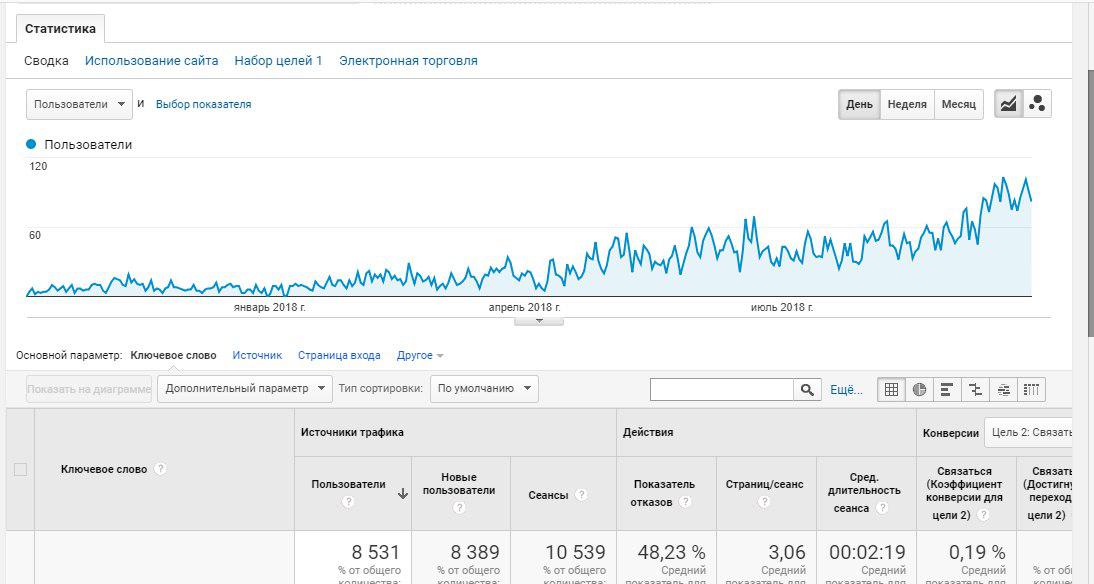
Task: Set chart granularity to День
Action: (x=859, y=104)
